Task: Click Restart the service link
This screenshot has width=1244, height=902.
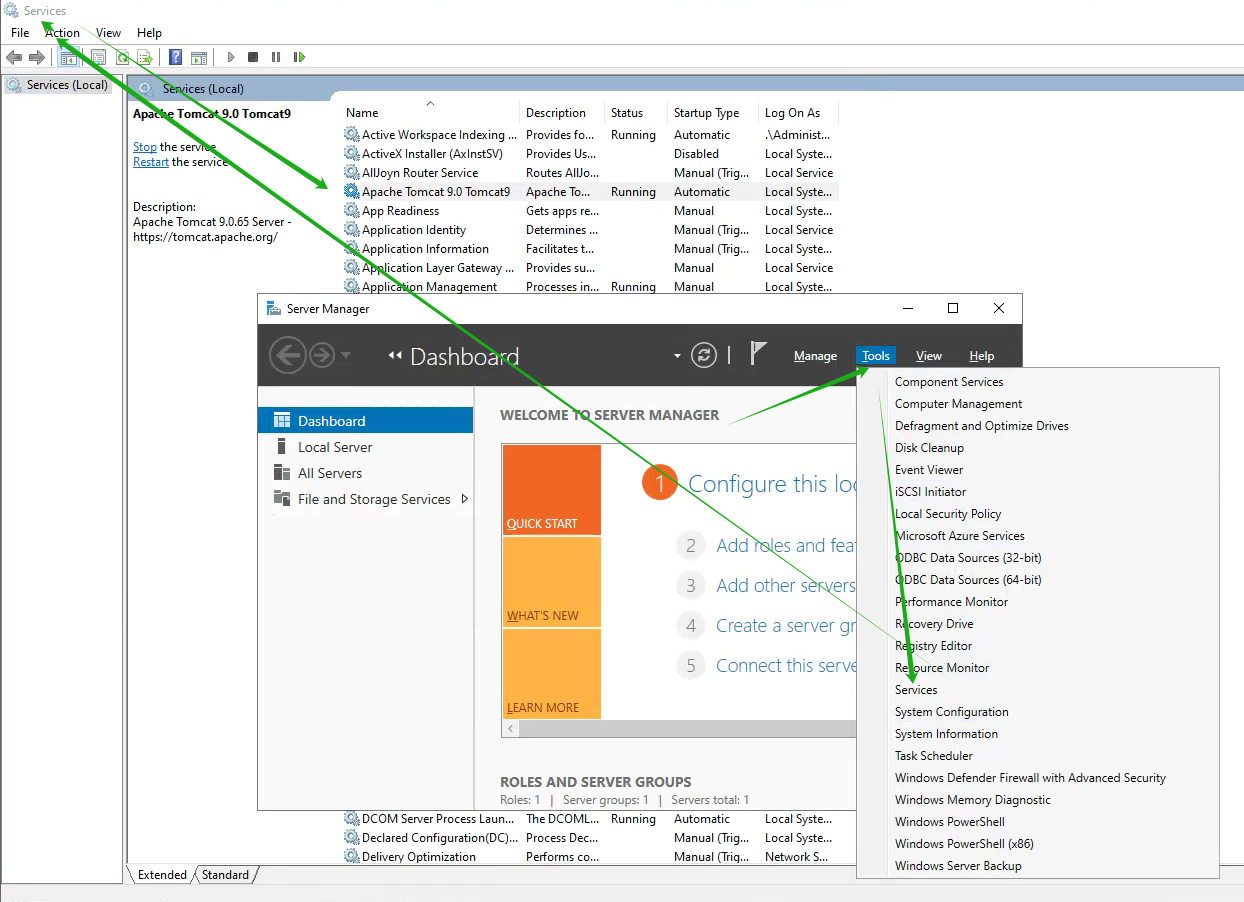Action: point(151,162)
